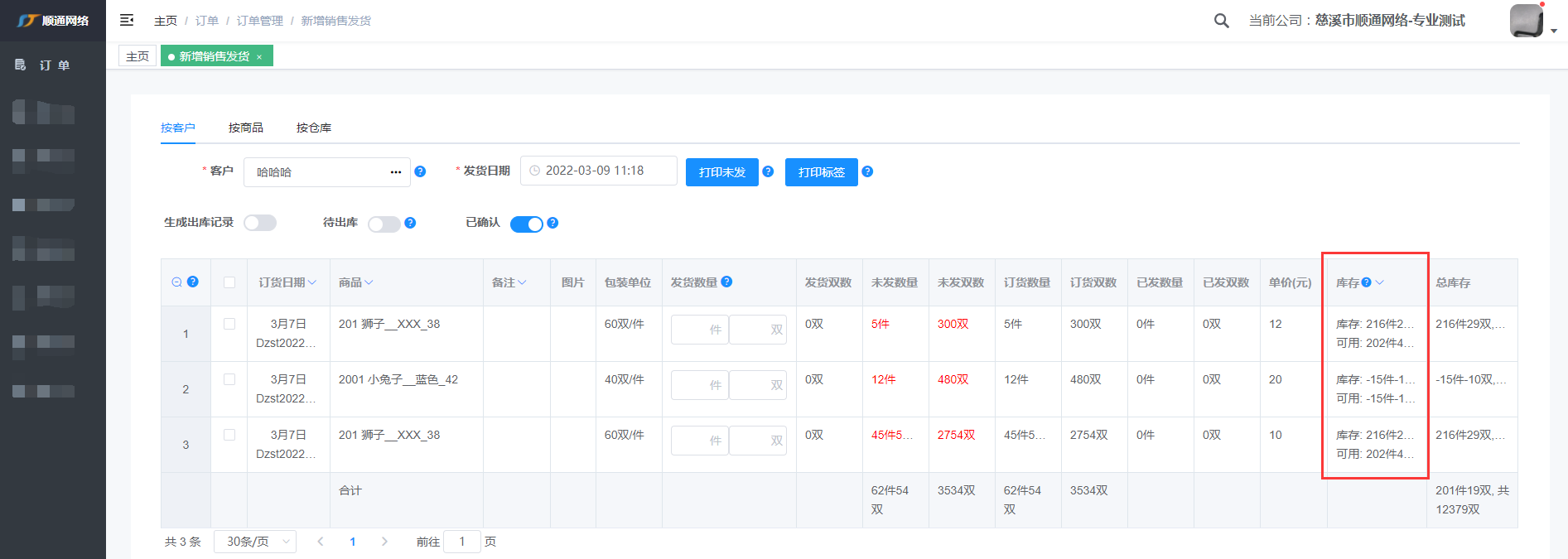Click the 发货日期 date input field

click(599, 171)
